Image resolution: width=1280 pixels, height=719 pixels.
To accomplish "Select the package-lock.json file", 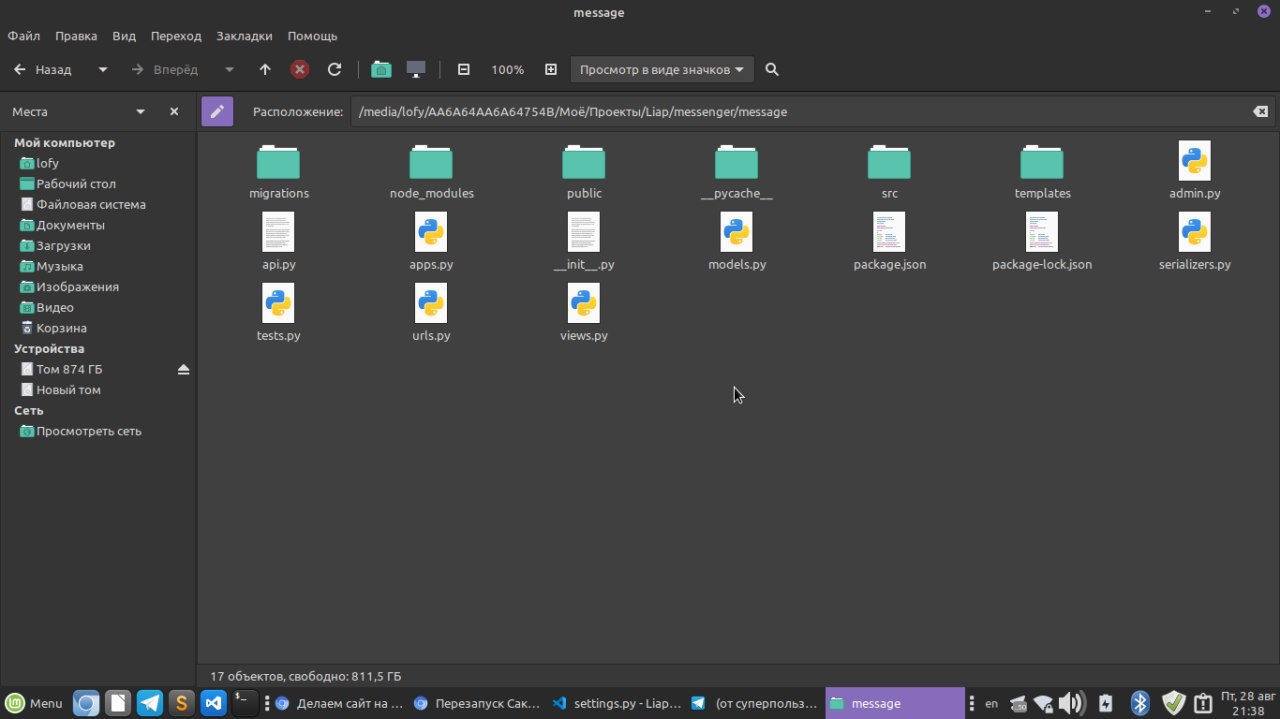I will tap(1042, 242).
